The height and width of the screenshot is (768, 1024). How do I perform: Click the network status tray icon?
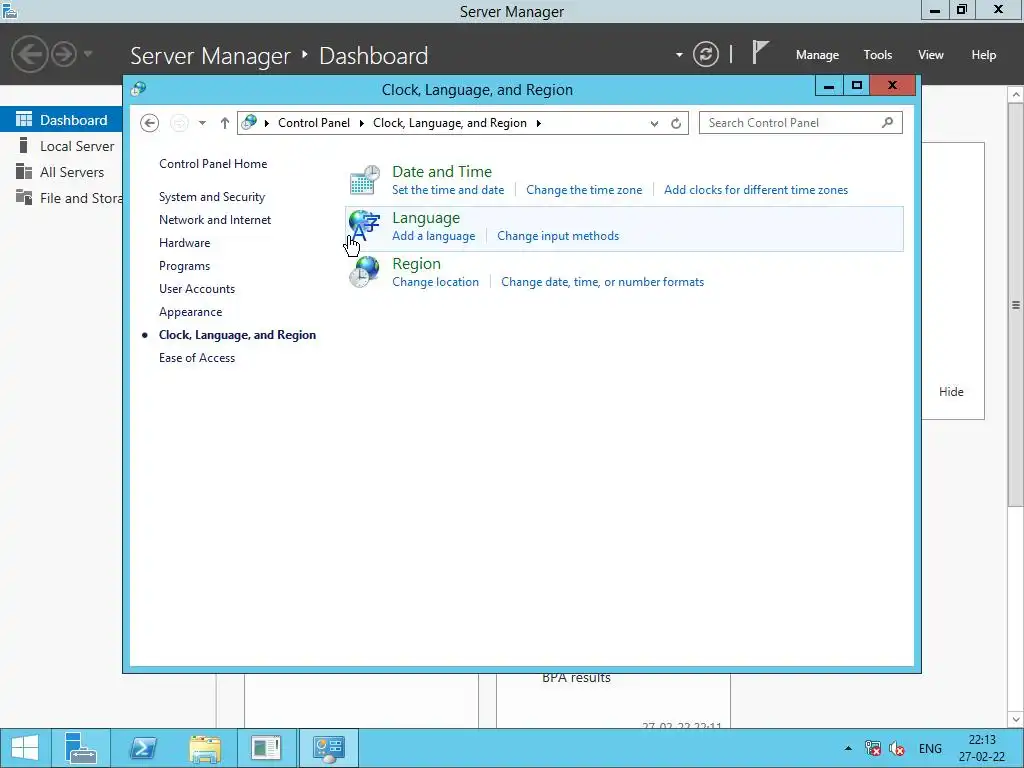tap(872, 748)
